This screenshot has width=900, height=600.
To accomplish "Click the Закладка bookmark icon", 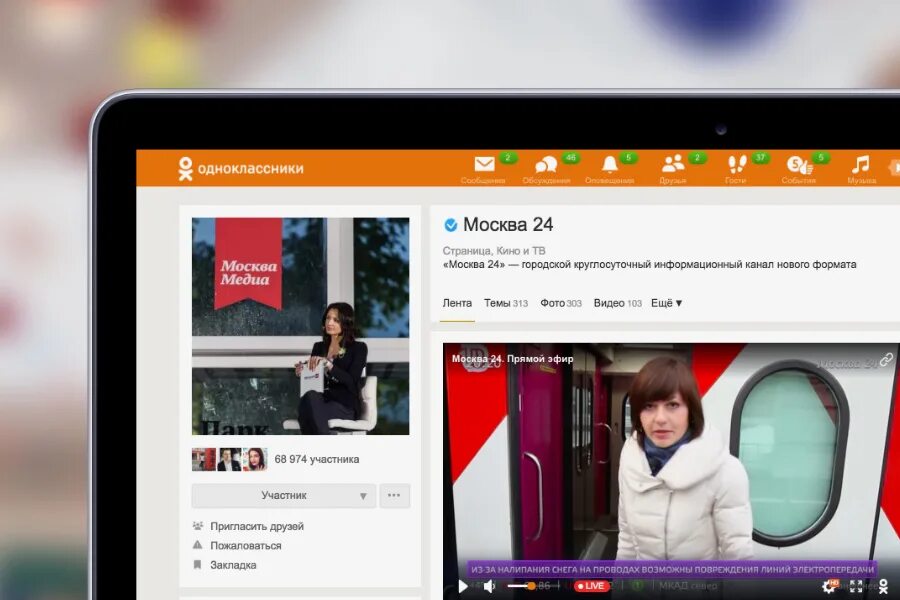I will [197, 564].
